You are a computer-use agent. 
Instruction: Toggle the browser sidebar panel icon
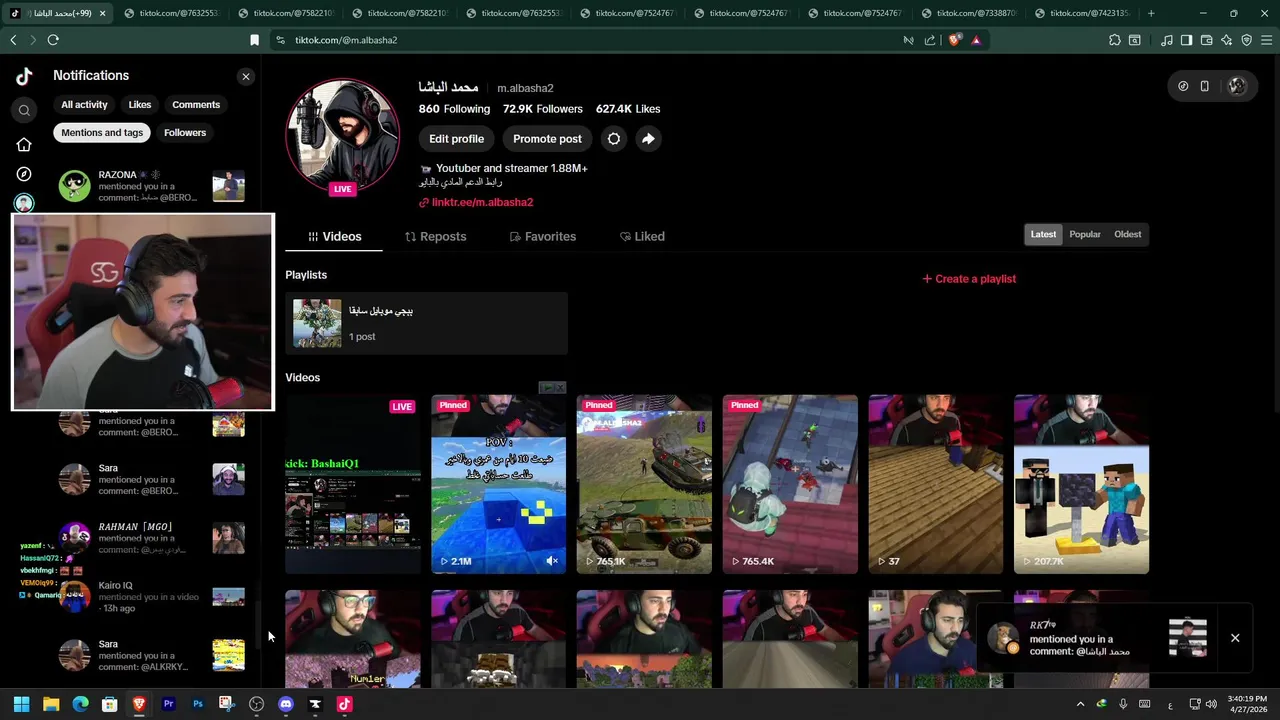click(1186, 40)
